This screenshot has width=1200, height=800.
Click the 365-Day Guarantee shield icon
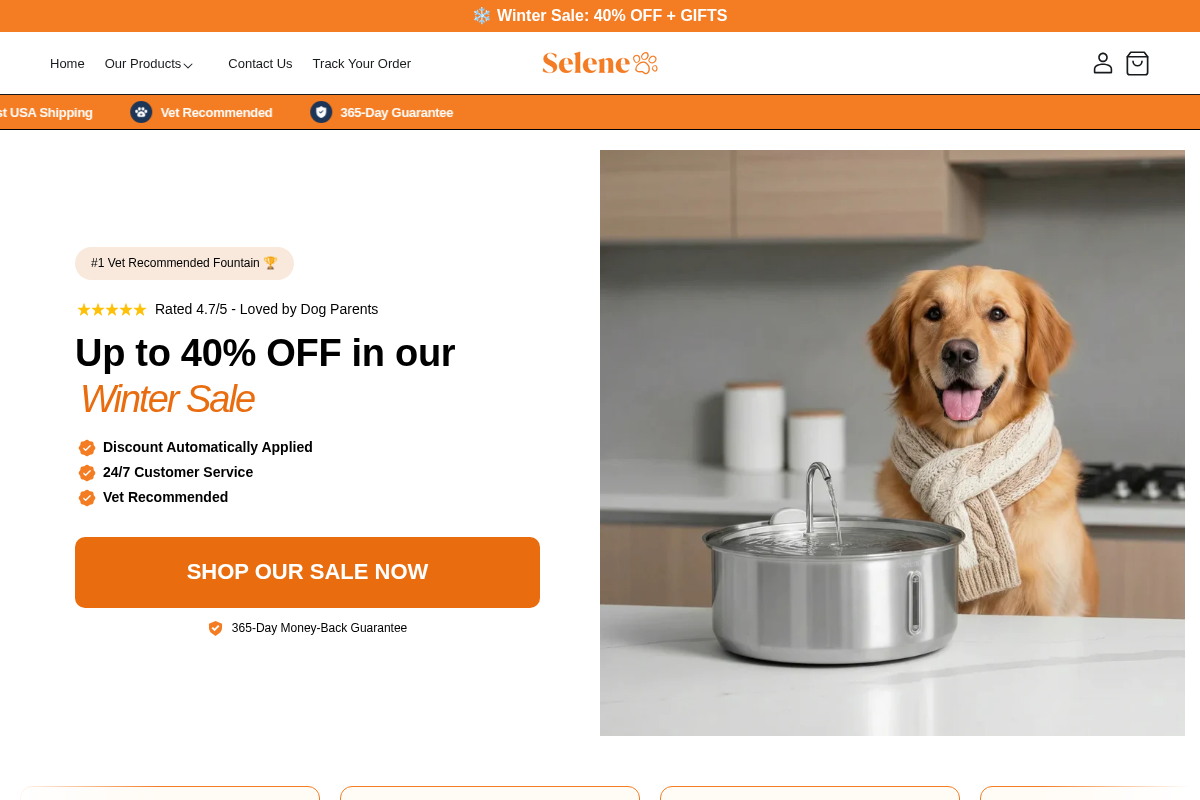click(x=321, y=112)
